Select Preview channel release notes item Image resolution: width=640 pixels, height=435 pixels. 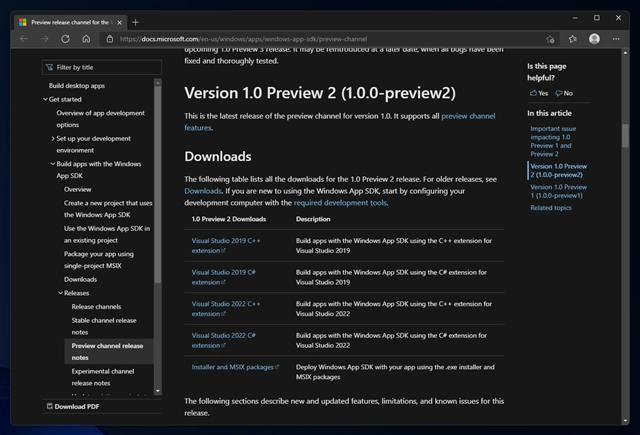click(x=107, y=351)
